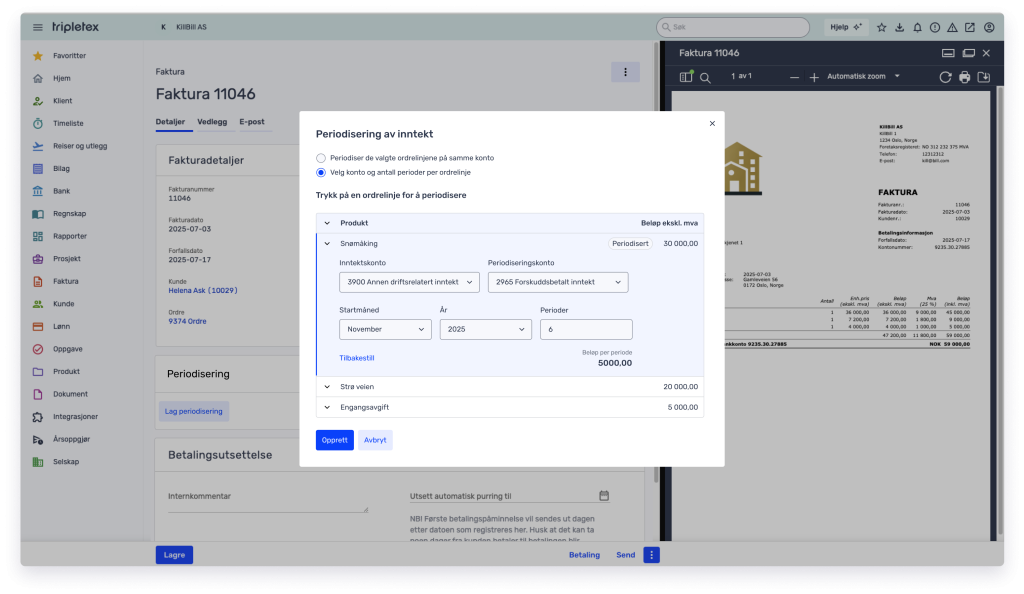Open the notifications bell icon
Viewport: 1024px width, 594px height.
pos(918,27)
